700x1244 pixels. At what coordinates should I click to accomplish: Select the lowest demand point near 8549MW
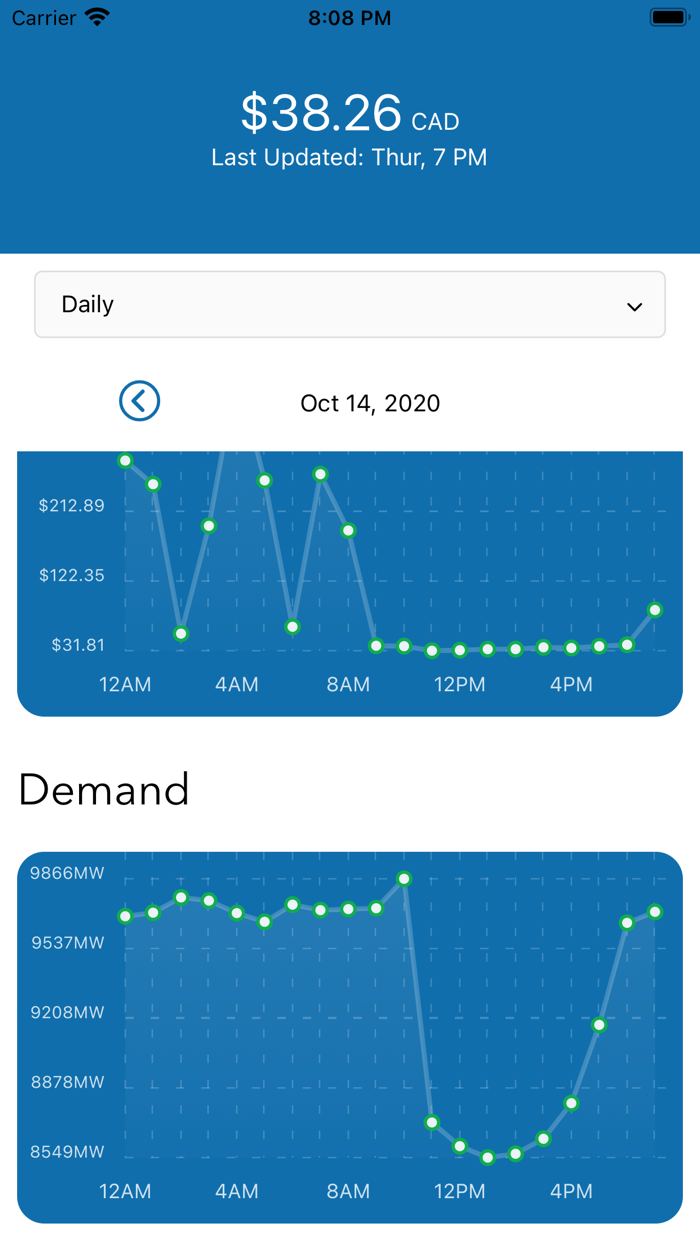[488, 1158]
